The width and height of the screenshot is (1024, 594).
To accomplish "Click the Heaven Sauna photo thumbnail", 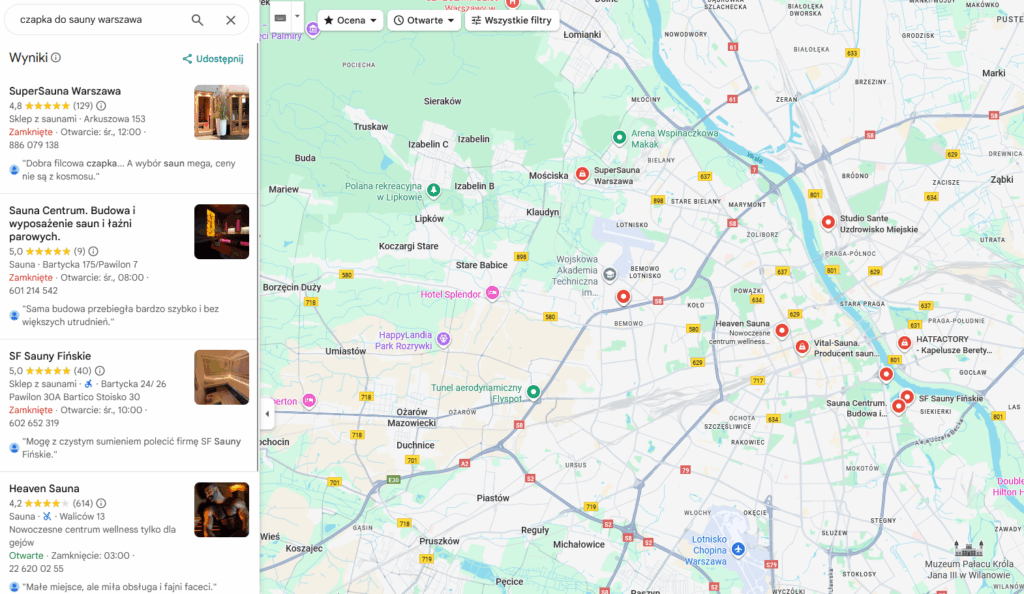I will (x=221, y=509).
